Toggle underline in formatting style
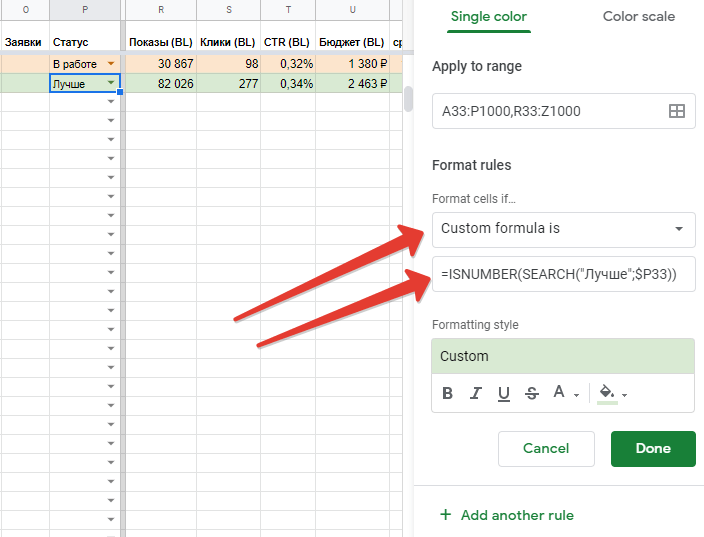The image size is (704, 537). (504, 393)
